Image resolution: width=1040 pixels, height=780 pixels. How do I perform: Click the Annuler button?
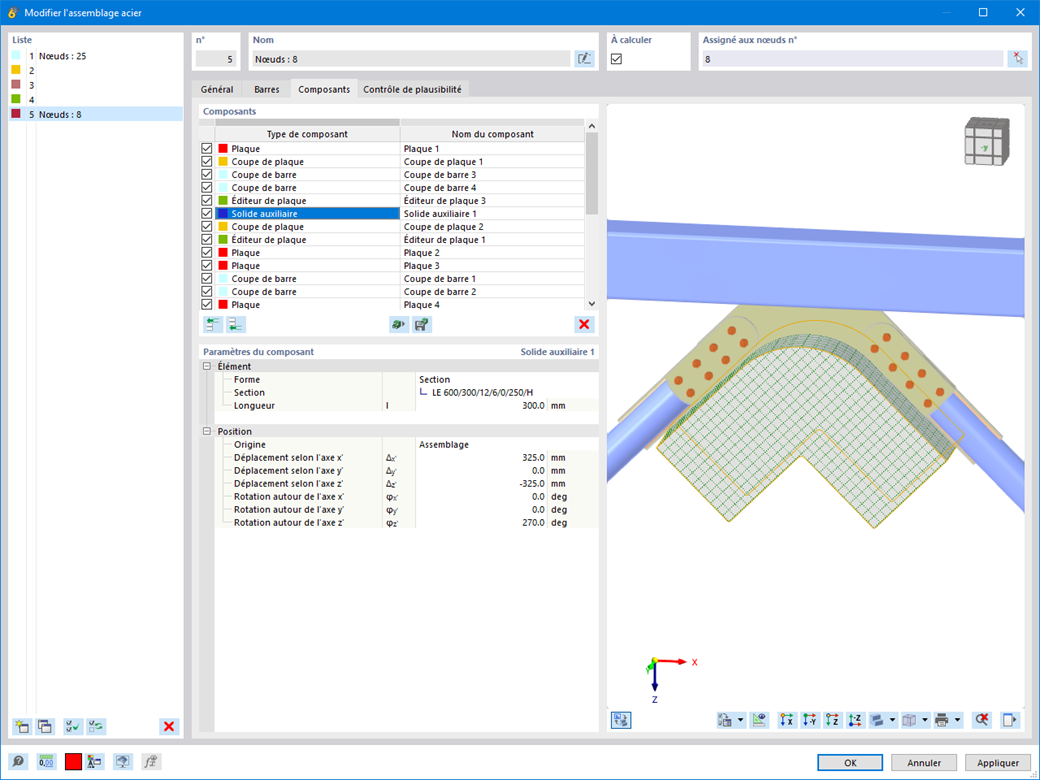pyautogui.click(x=924, y=763)
